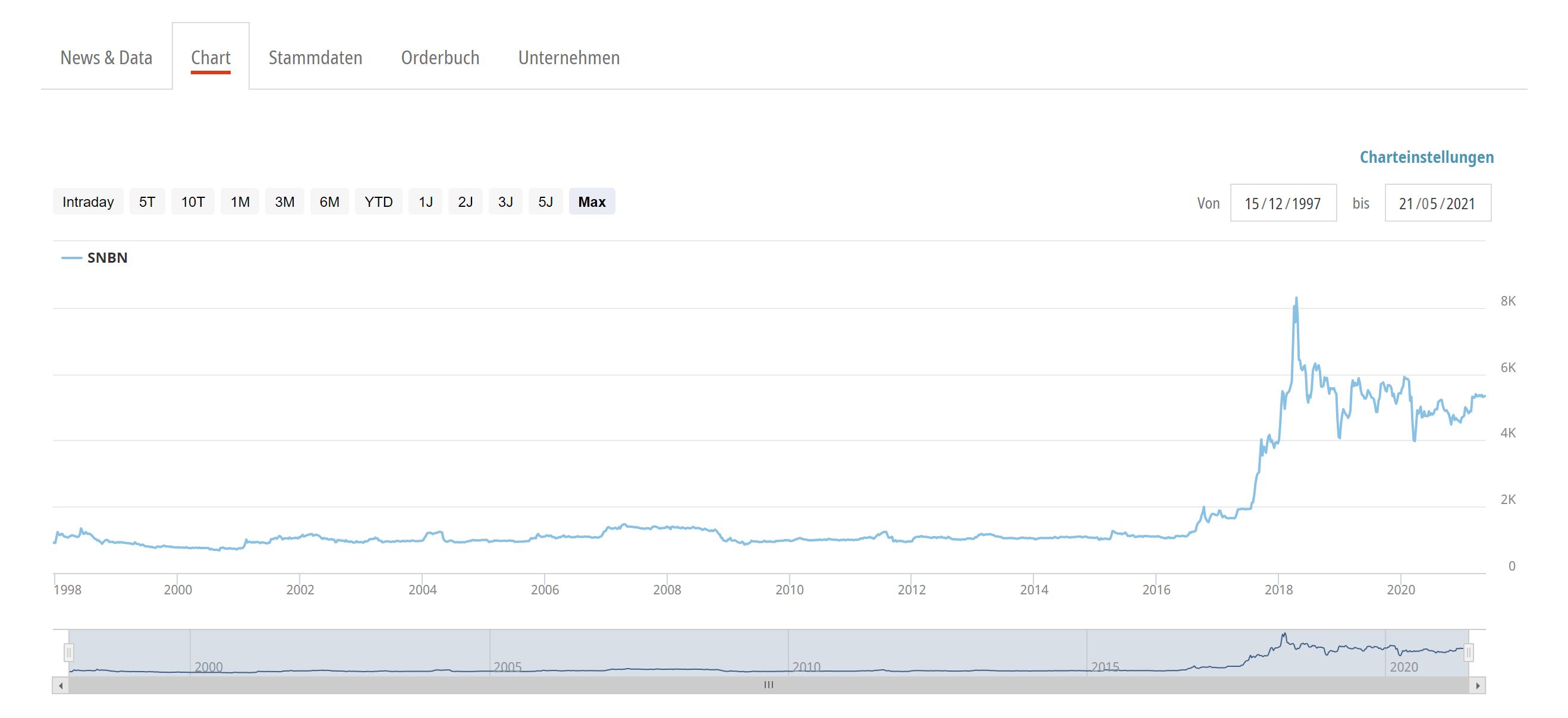
Task: Choose 1J time range
Action: 426,202
